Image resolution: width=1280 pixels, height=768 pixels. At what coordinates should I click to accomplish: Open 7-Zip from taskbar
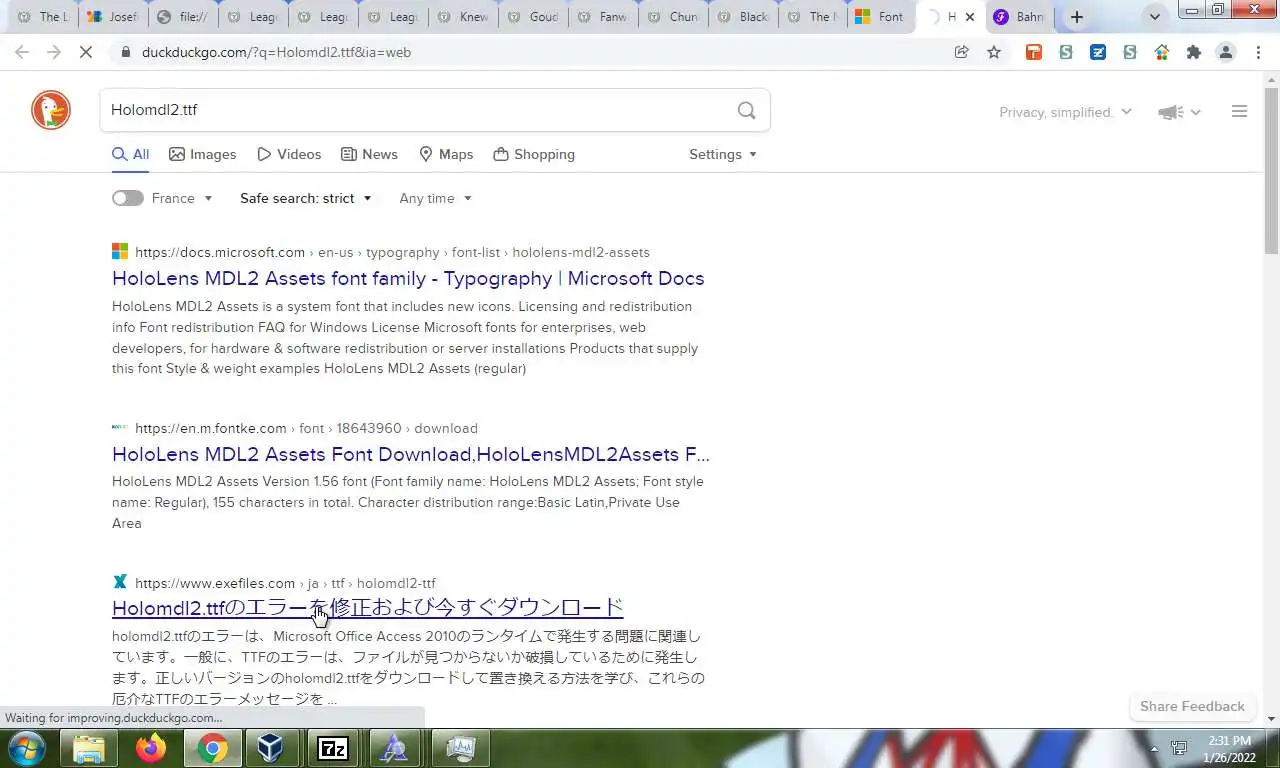[x=333, y=748]
